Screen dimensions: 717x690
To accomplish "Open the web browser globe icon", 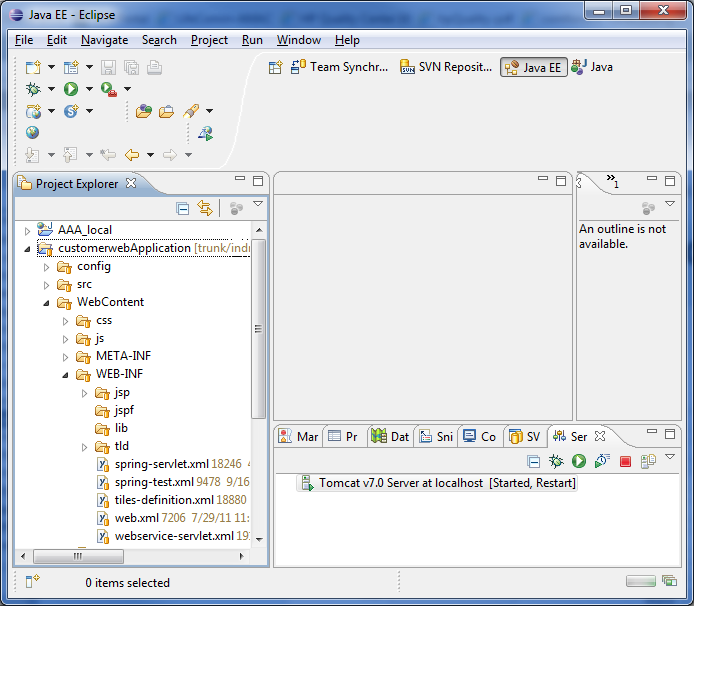I will coord(32,132).
